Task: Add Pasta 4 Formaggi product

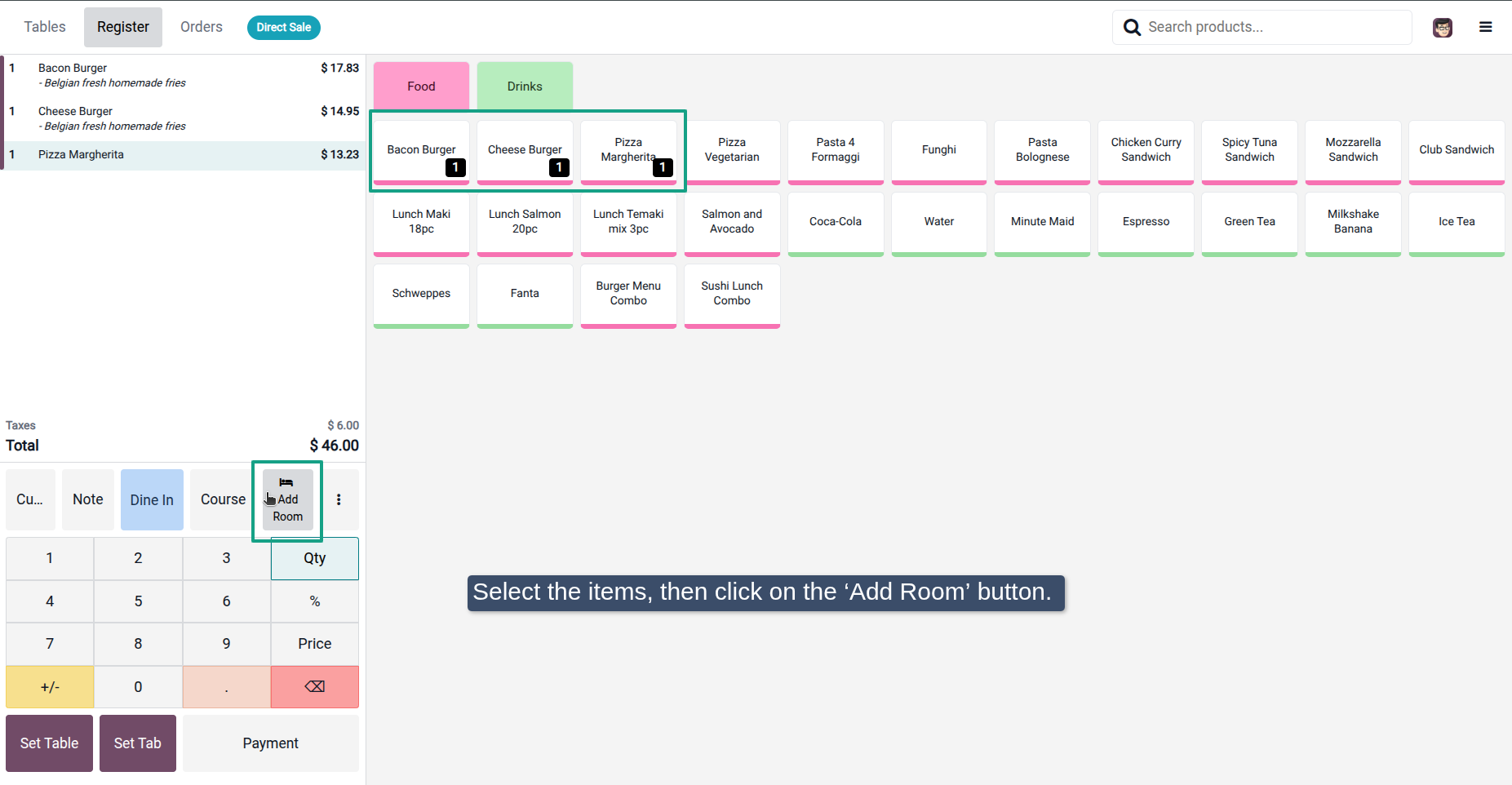Action: pyautogui.click(x=836, y=152)
